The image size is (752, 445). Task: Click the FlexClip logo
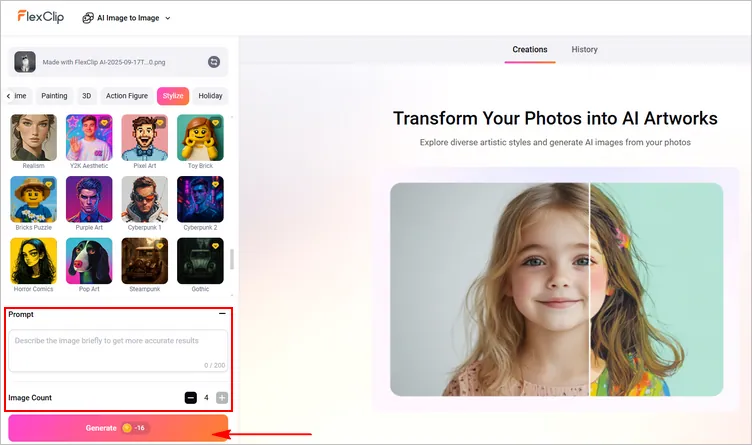[41, 17]
